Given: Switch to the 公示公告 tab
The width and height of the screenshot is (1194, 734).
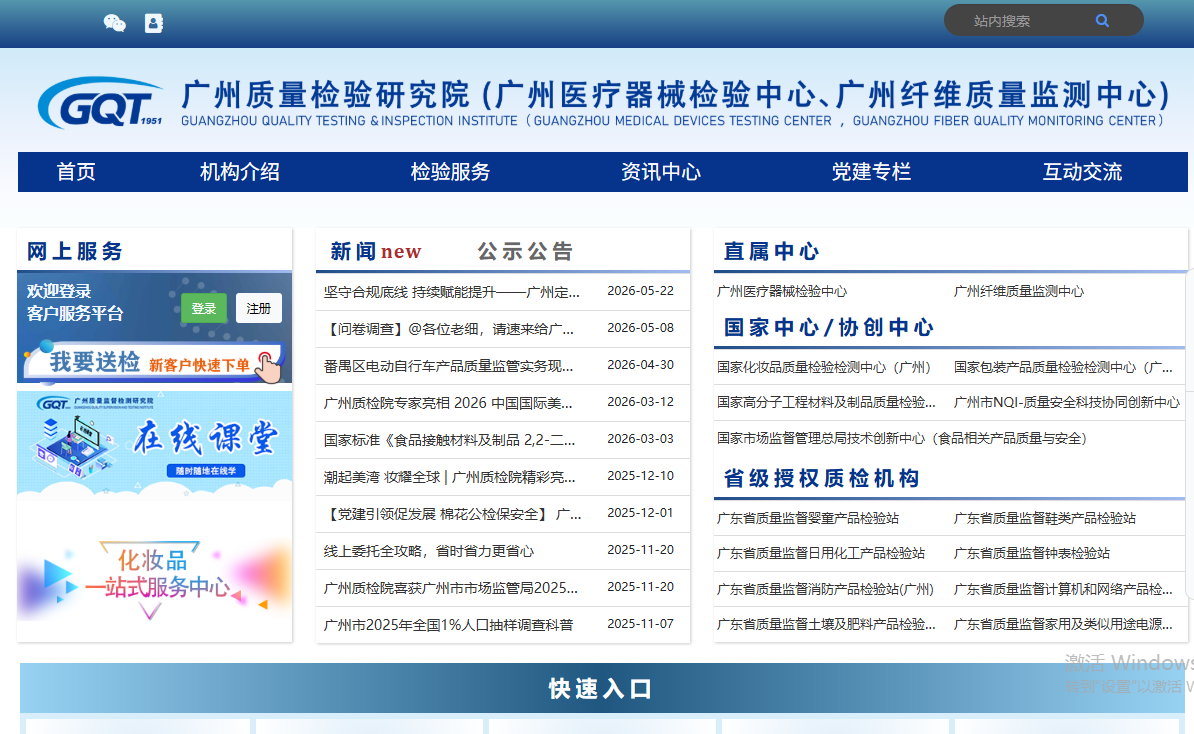Looking at the screenshot, I should pos(525,251).
